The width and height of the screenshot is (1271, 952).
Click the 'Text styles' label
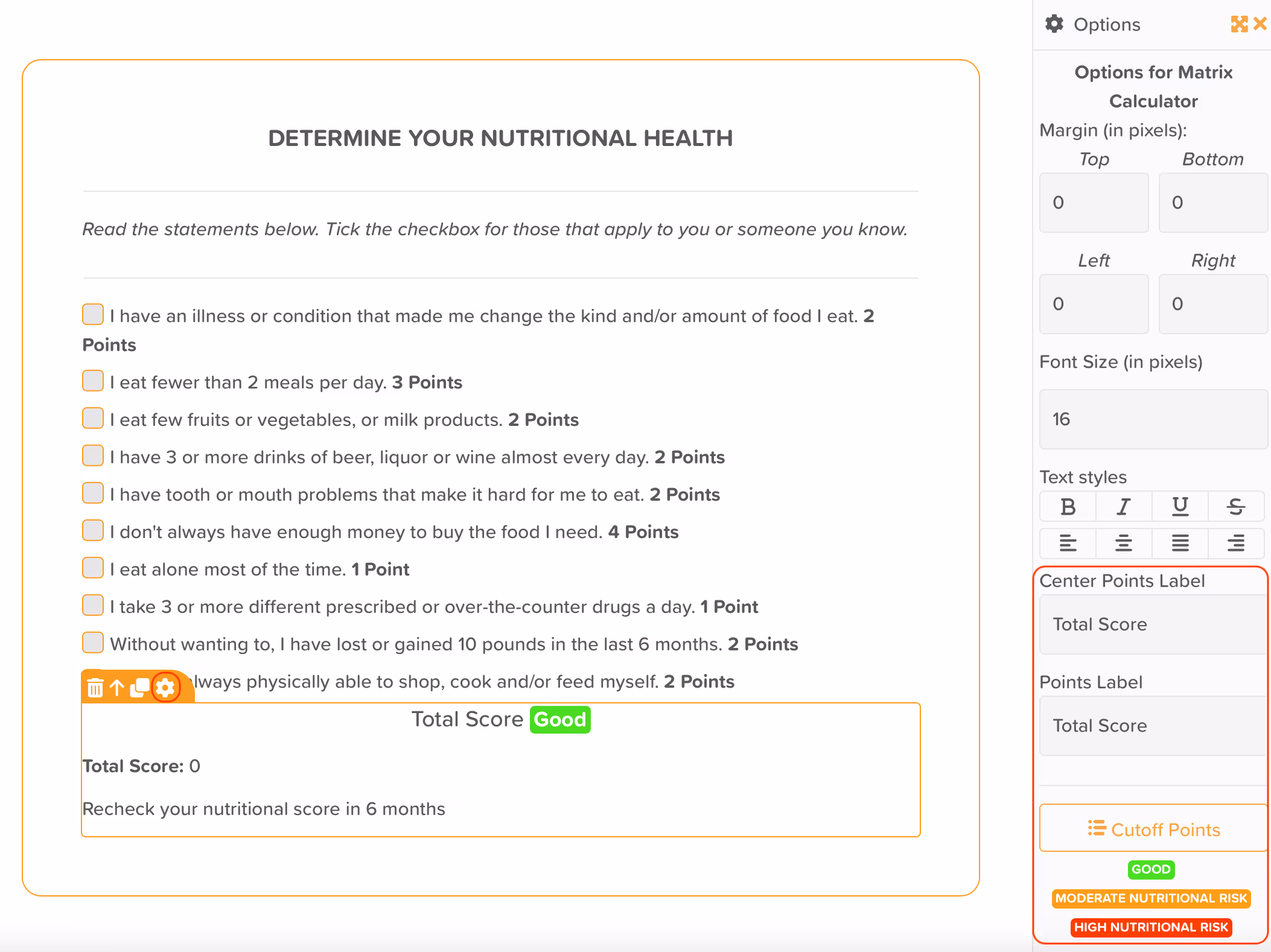coord(1083,477)
